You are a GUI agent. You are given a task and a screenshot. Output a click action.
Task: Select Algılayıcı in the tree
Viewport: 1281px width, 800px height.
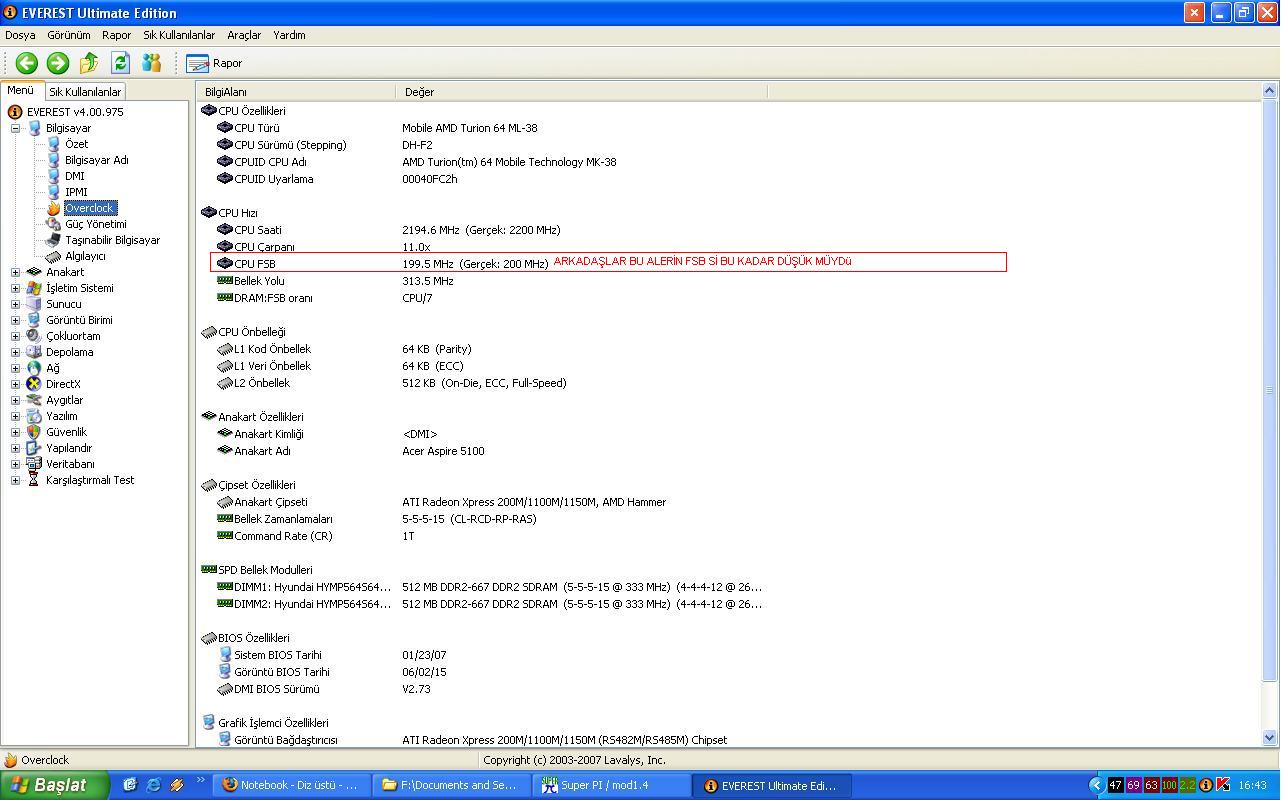click(85, 256)
